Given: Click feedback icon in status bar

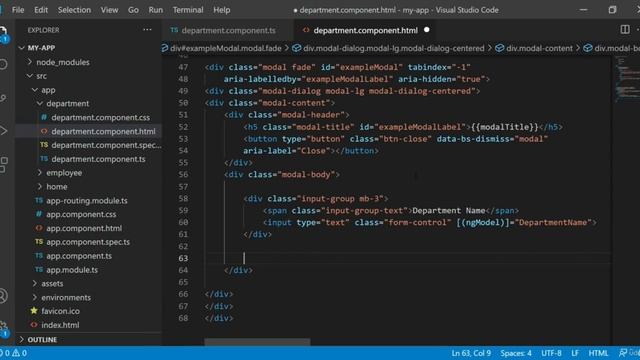Looking at the screenshot, I should [x=623, y=353].
